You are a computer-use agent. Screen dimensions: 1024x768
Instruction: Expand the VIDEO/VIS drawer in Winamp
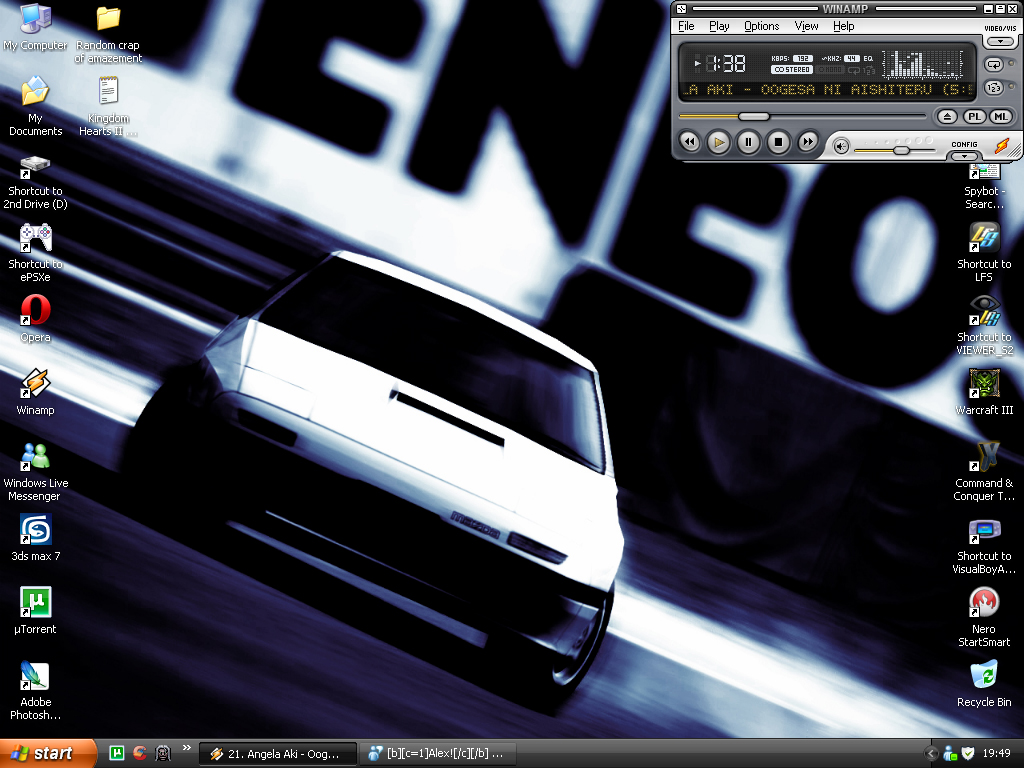[1000, 42]
